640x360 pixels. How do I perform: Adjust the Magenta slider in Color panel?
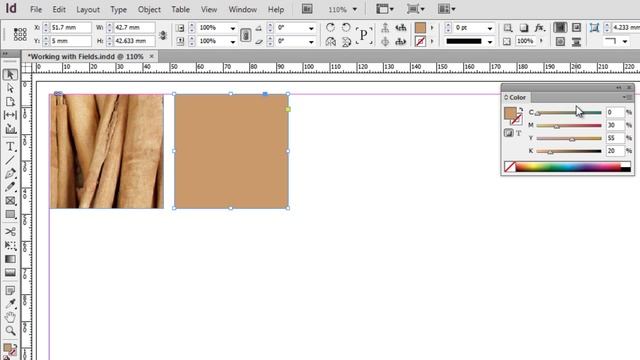tap(569, 126)
